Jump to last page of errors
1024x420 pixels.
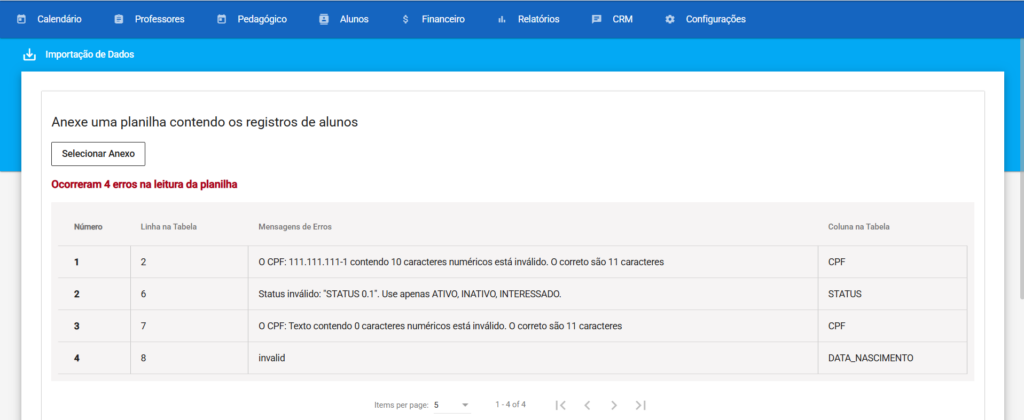click(641, 405)
